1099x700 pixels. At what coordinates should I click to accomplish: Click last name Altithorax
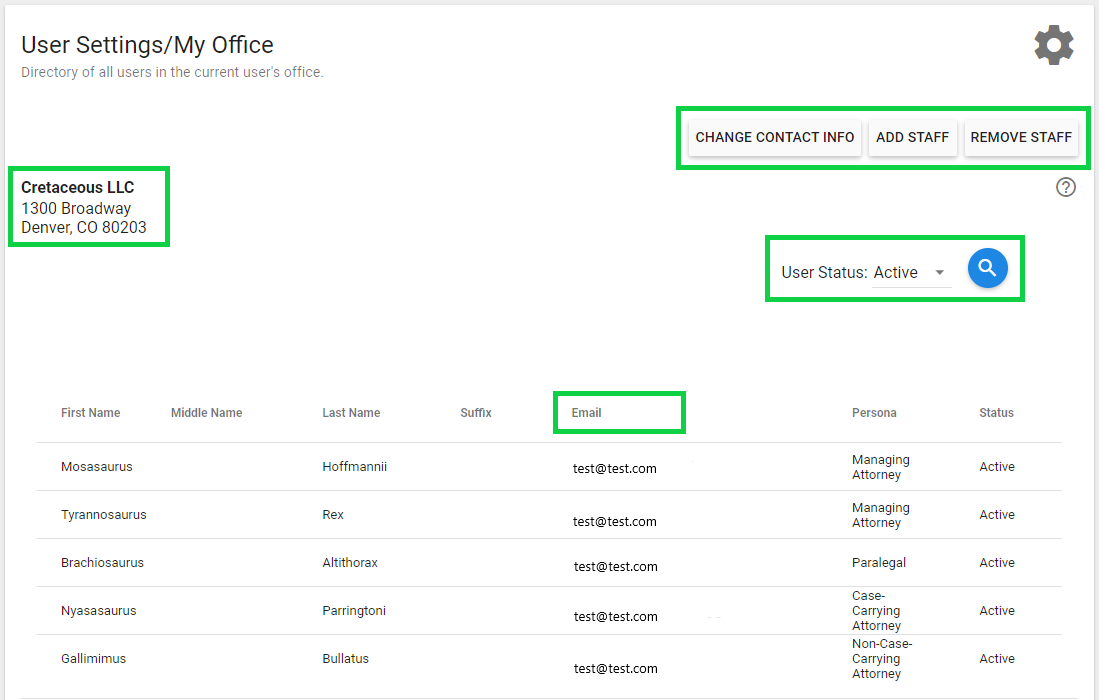pos(350,563)
